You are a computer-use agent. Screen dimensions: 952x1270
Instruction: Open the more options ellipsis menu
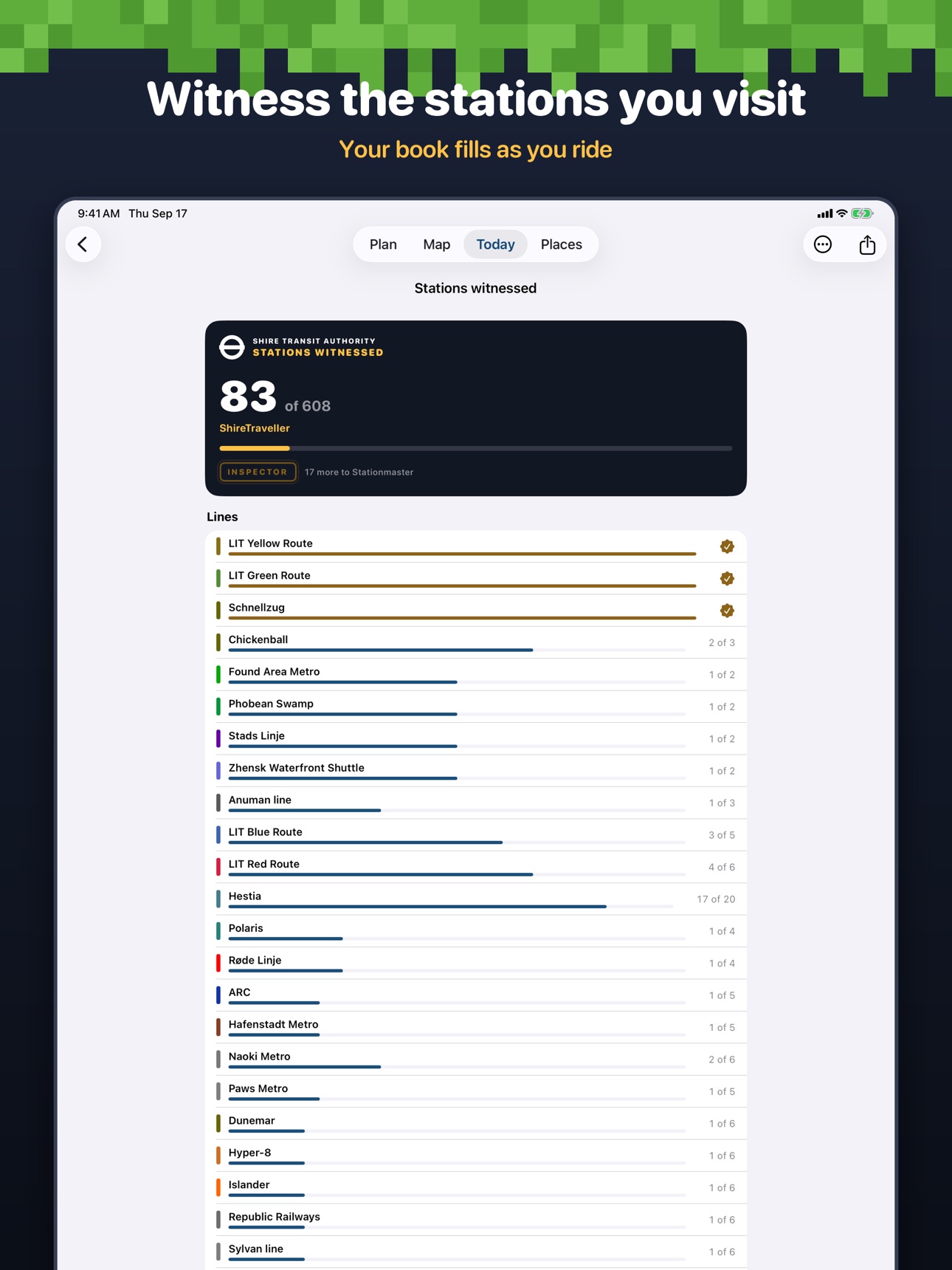823,244
